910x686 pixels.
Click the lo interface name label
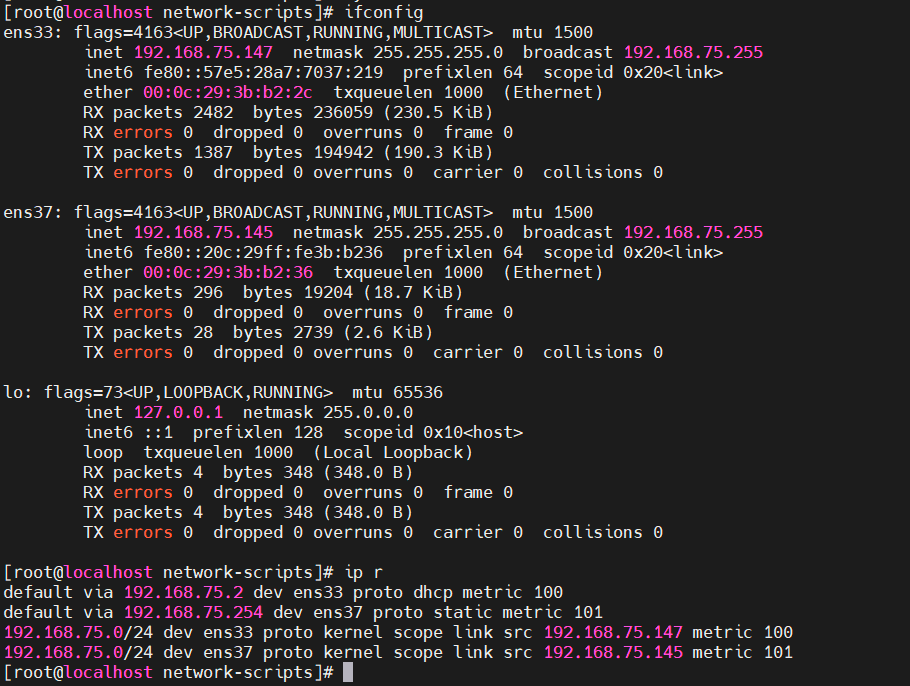[x=13, y=392]
